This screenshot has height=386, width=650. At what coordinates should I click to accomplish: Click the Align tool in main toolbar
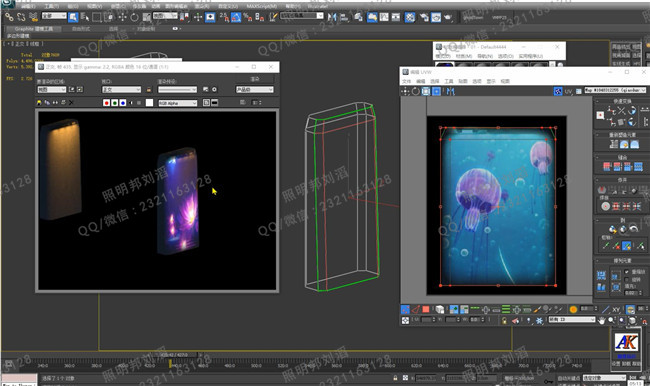344,17
